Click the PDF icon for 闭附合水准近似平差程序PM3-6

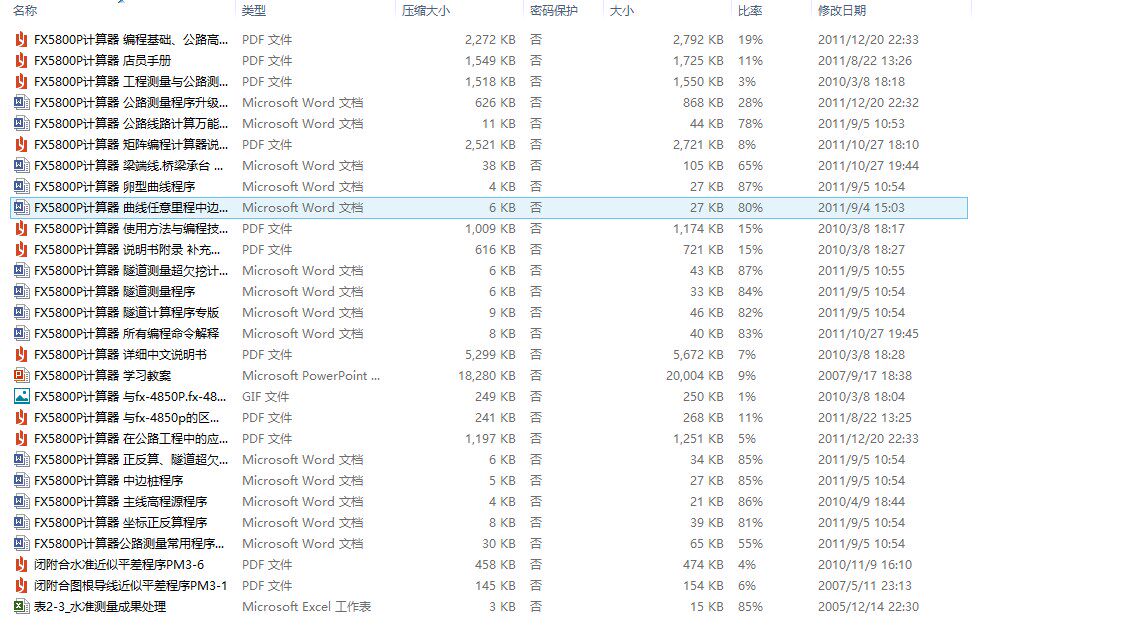click(x=22, y=565)
